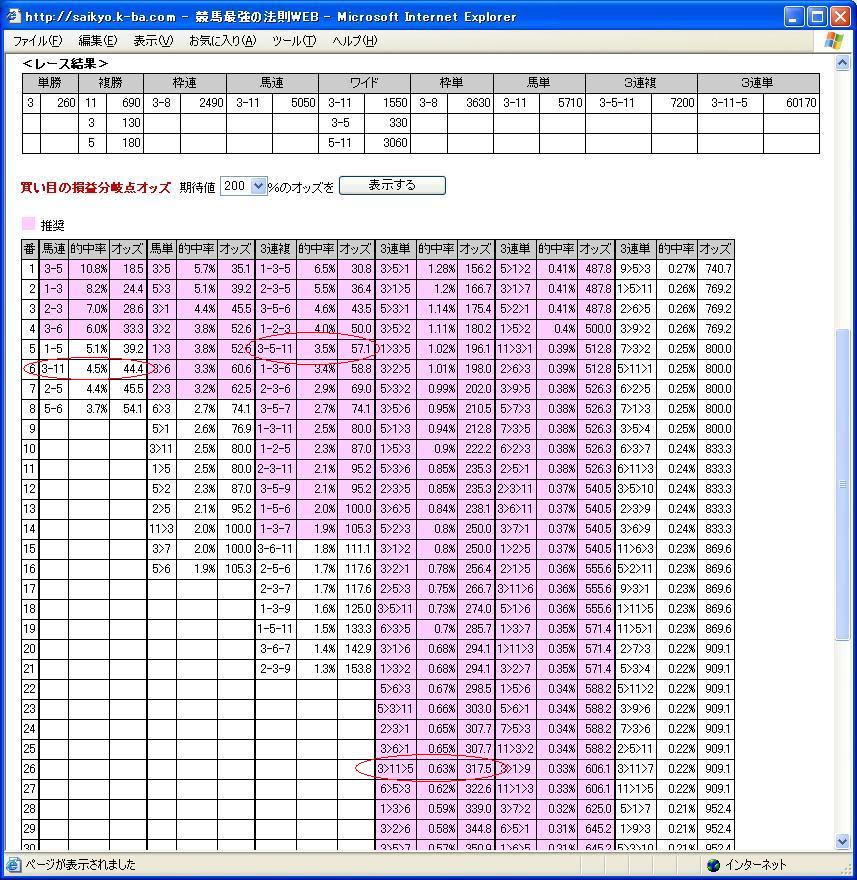857x880 pixels.
Task: Click the ワイド column header
Action: 364,83
